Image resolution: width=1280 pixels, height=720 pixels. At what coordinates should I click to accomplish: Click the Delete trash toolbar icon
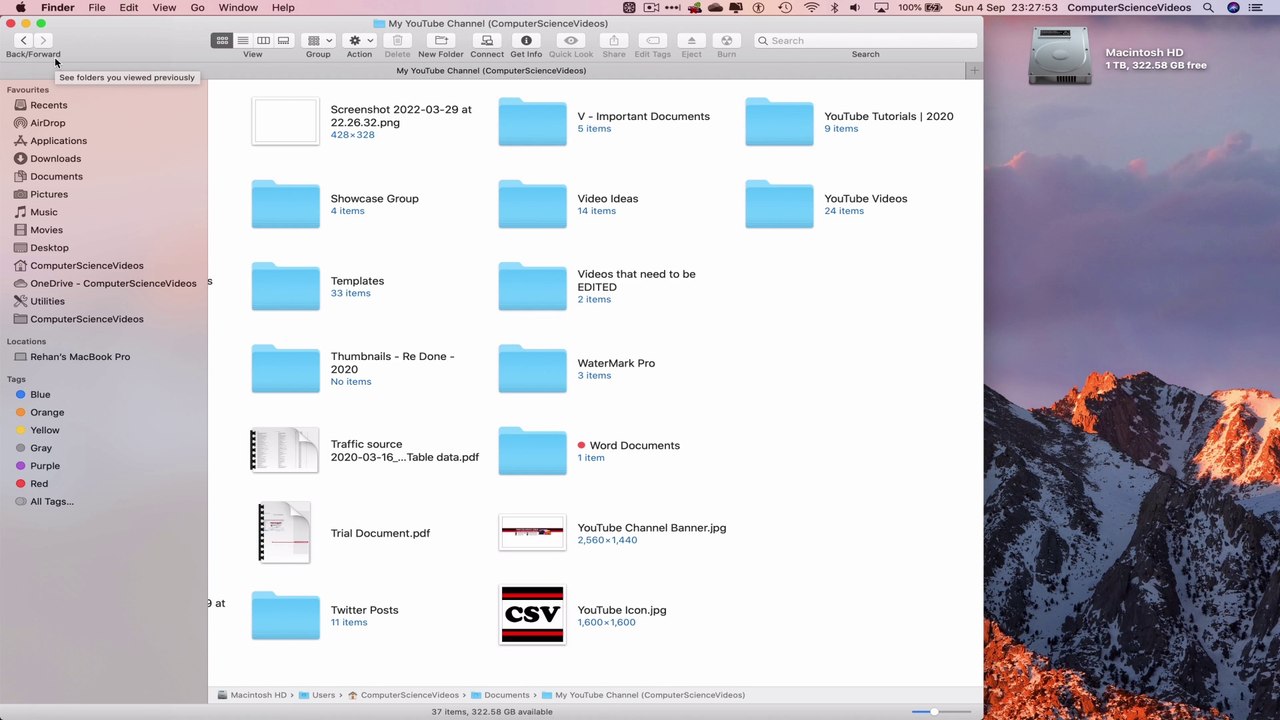pos(397,40)
